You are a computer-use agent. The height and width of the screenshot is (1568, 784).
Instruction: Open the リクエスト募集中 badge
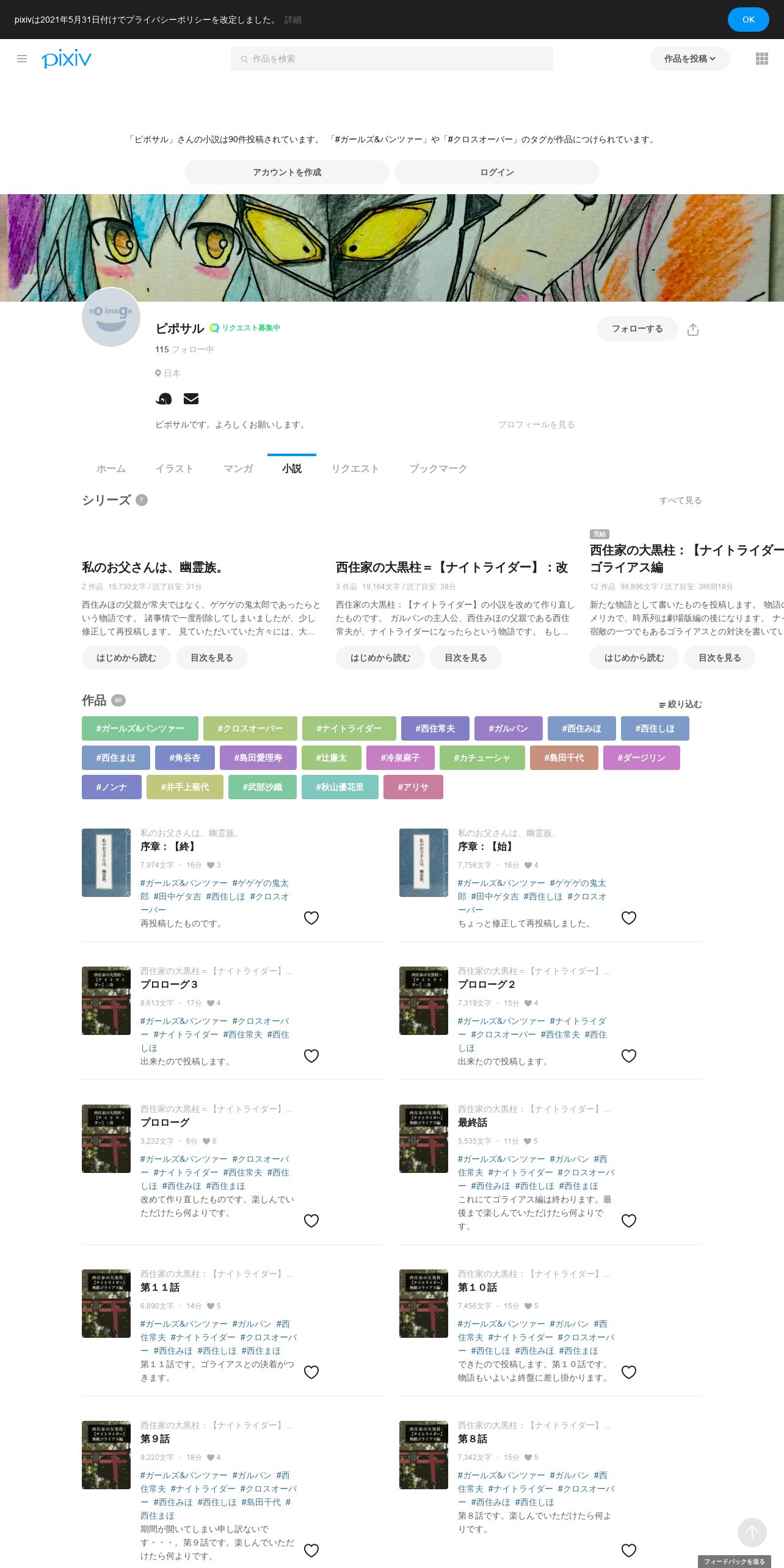(x=245, y=328)
